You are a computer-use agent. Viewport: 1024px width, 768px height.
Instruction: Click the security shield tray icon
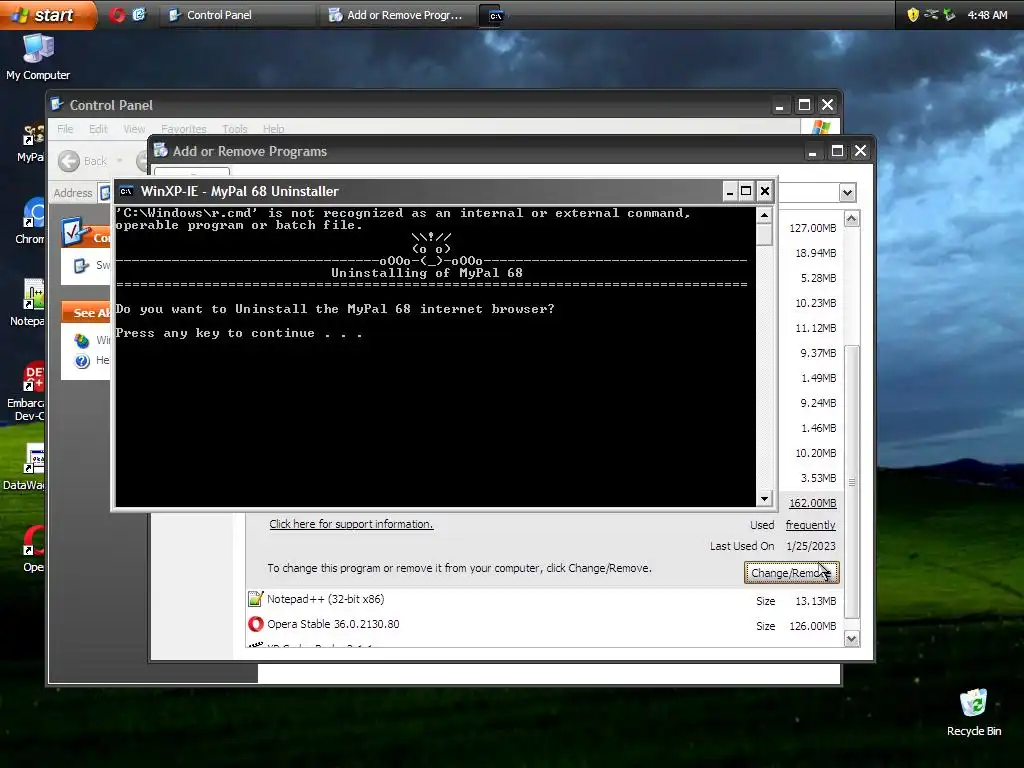tap(913, 14)
